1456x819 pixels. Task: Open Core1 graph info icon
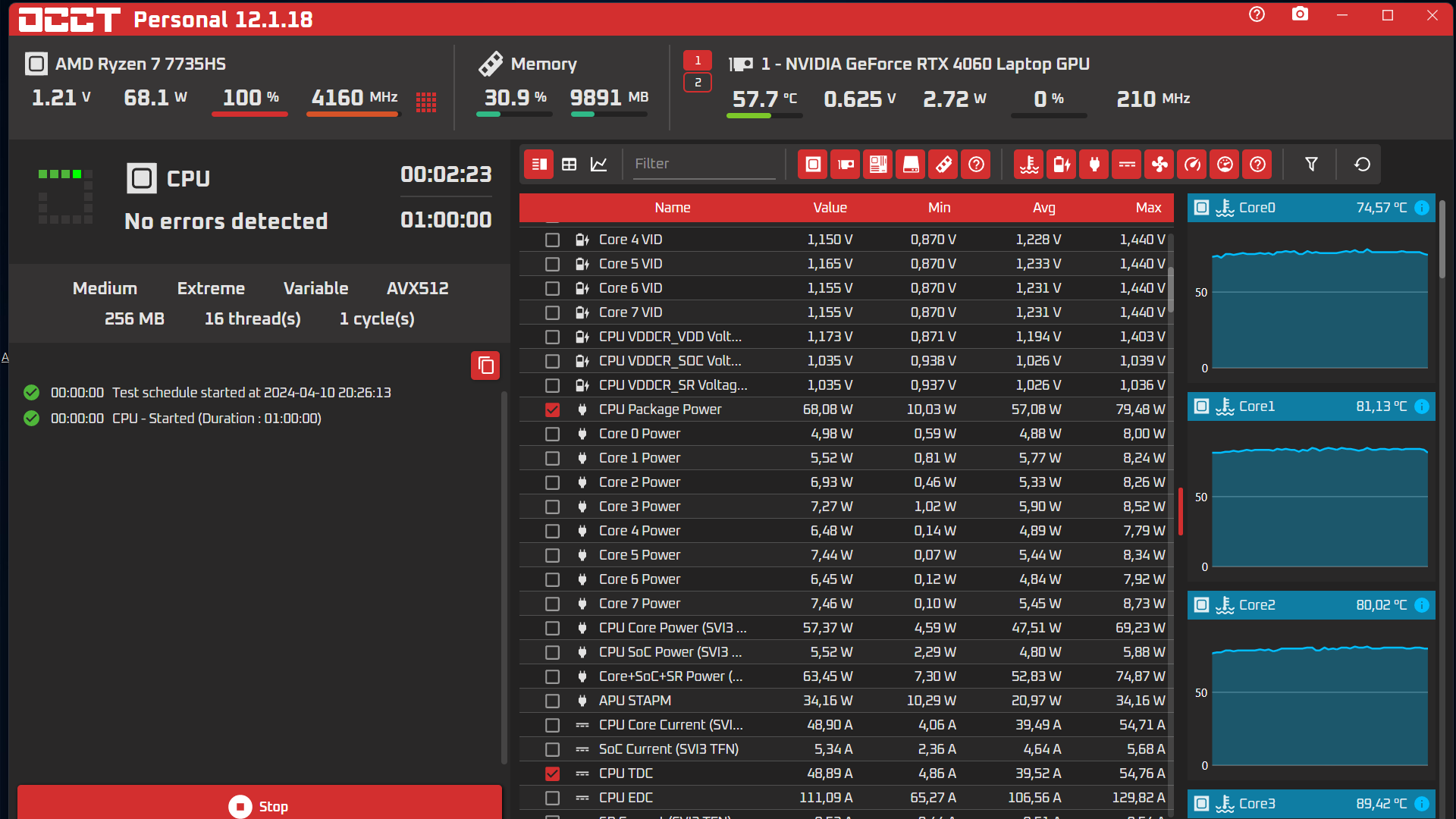pos(1422,406)
